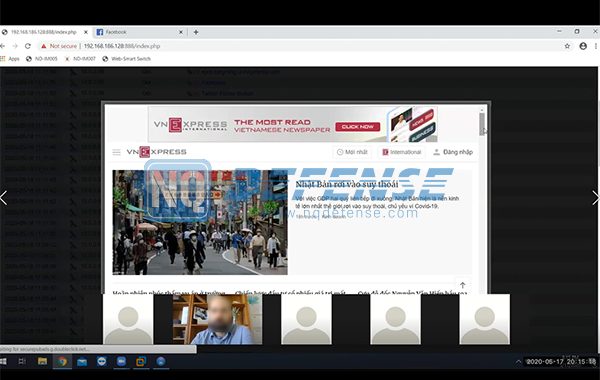Screen dimensions: 600x380
Task: Open the Mail app on the taskbar
Action: (x=82, y=361)
